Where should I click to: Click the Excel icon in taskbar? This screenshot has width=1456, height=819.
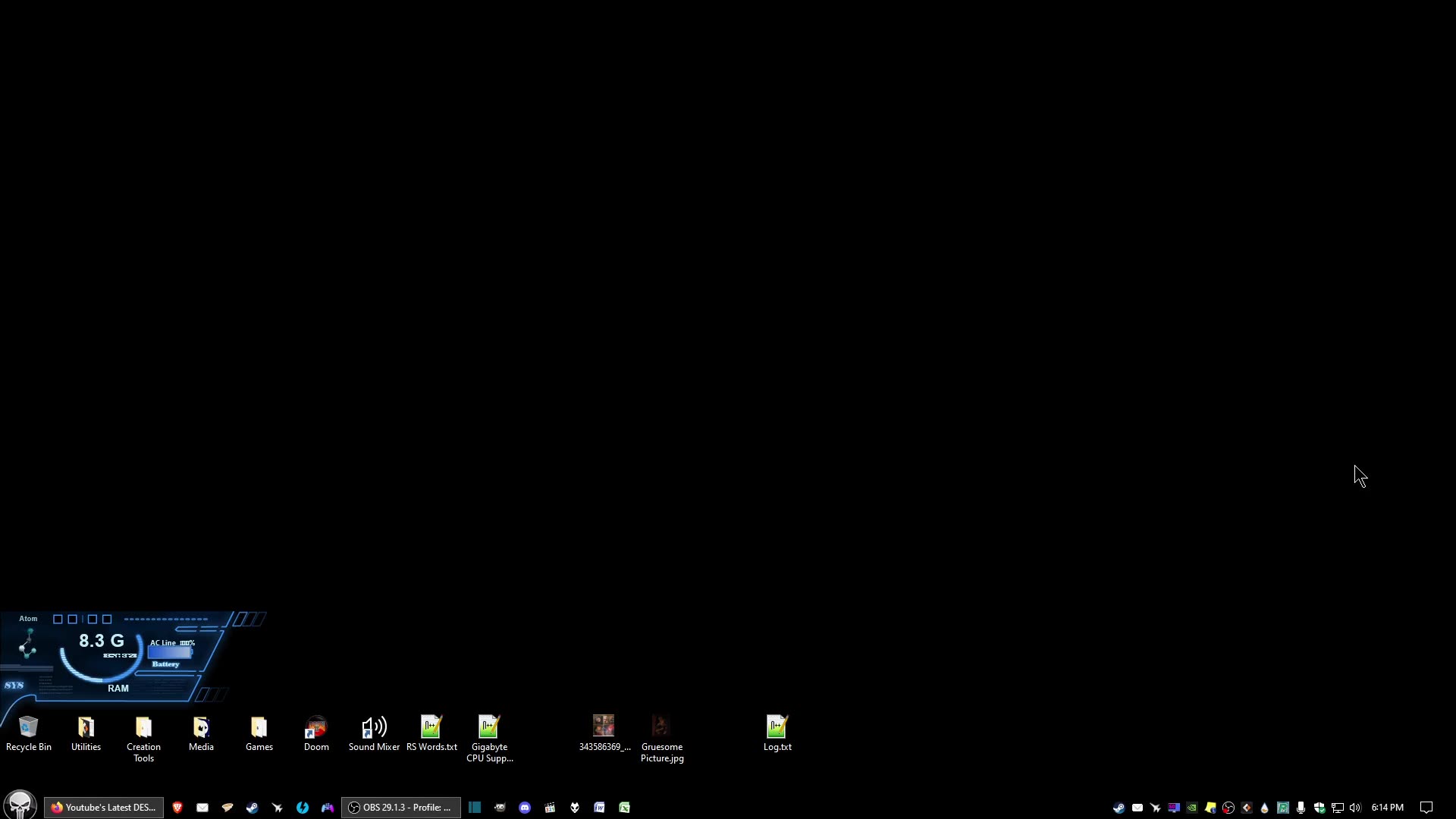[624, 808]
